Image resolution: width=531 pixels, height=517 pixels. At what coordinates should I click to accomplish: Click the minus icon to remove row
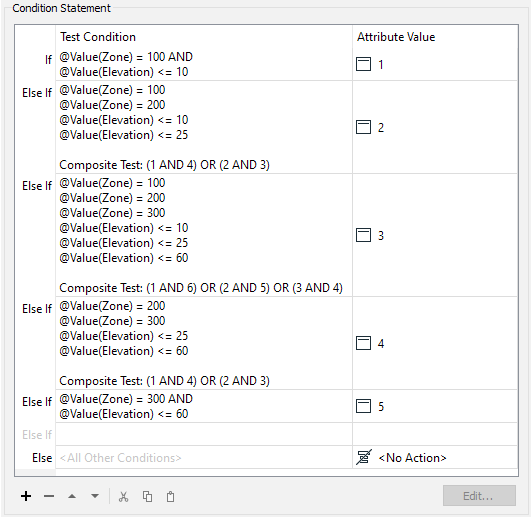pyautogui.click(x=49, y=496)
